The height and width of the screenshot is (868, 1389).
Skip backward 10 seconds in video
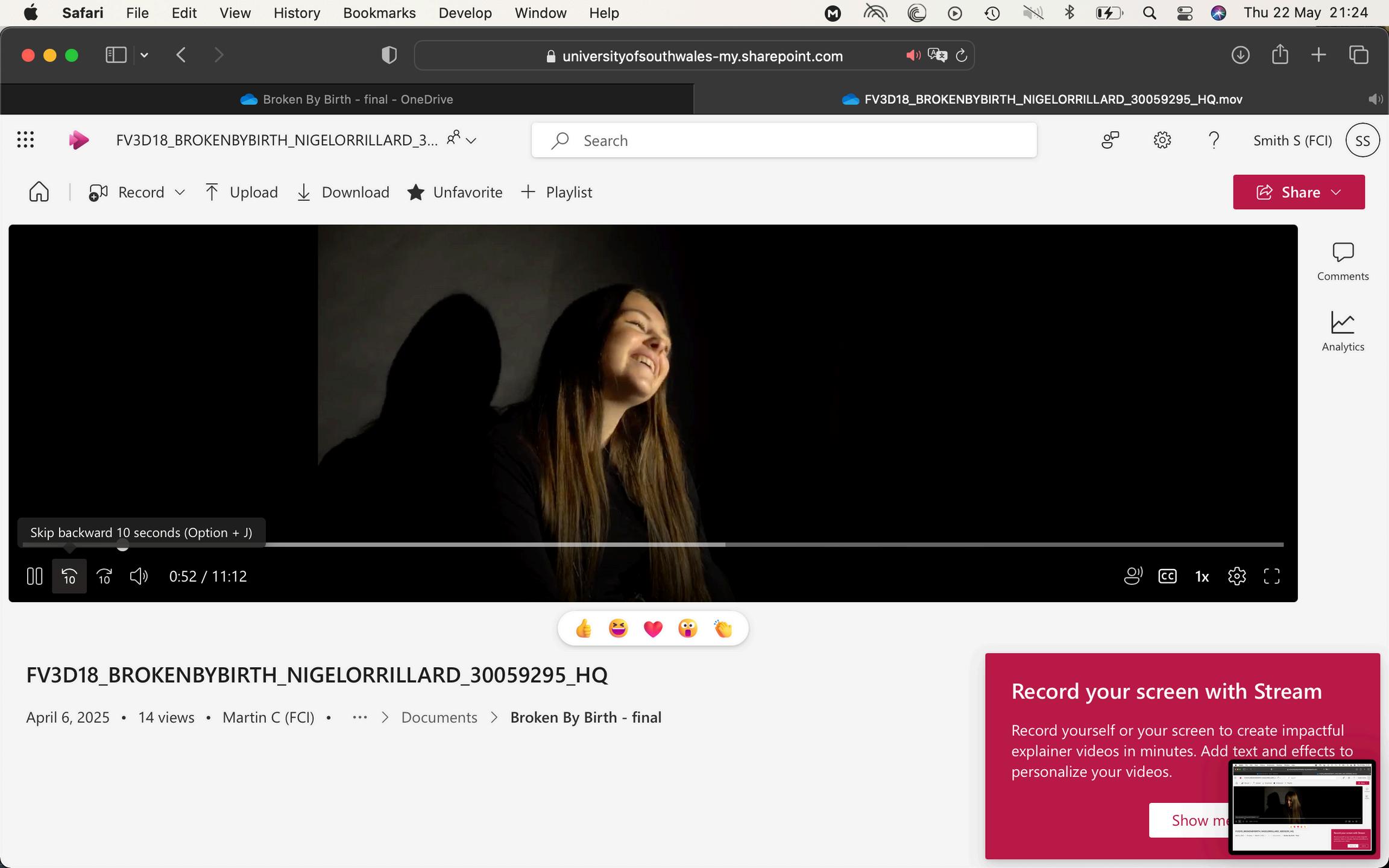(x=69, y=576)
